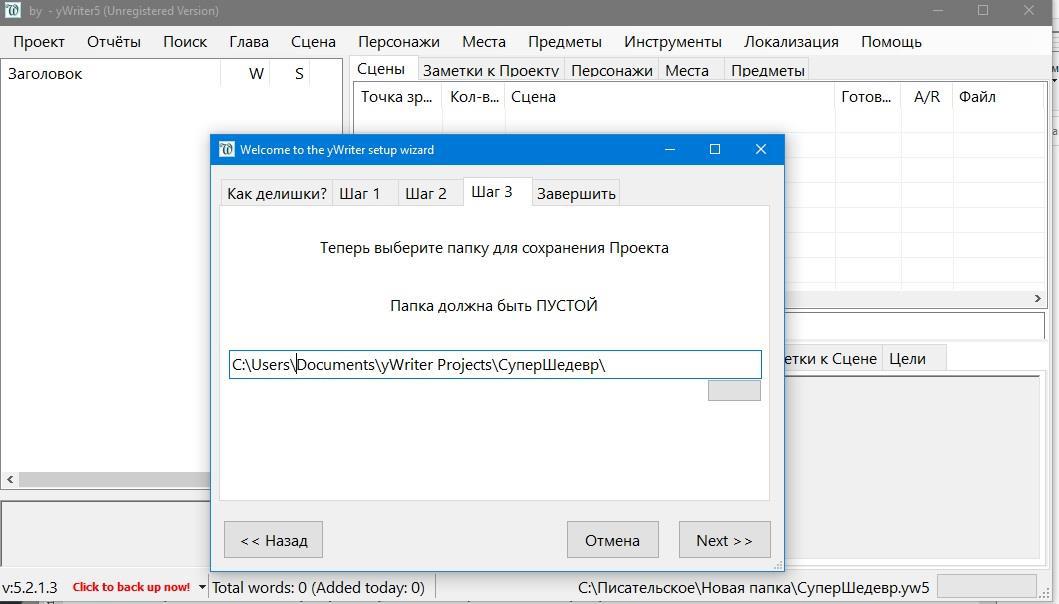Click the left scroll arrow of chapter list
This screenshot has width=1059, height=604.
point(10,479)
